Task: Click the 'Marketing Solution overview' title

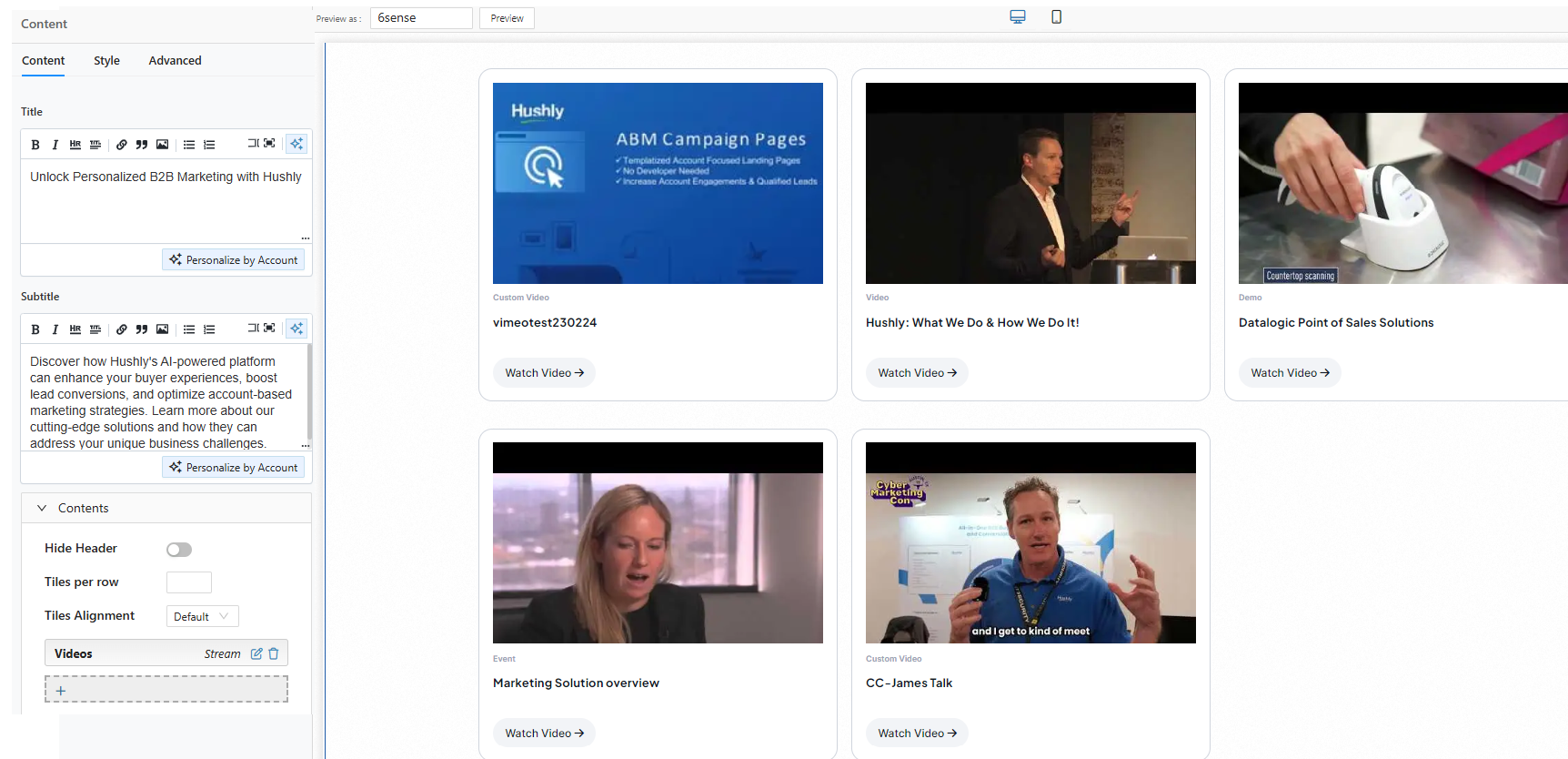Action: 576,683
